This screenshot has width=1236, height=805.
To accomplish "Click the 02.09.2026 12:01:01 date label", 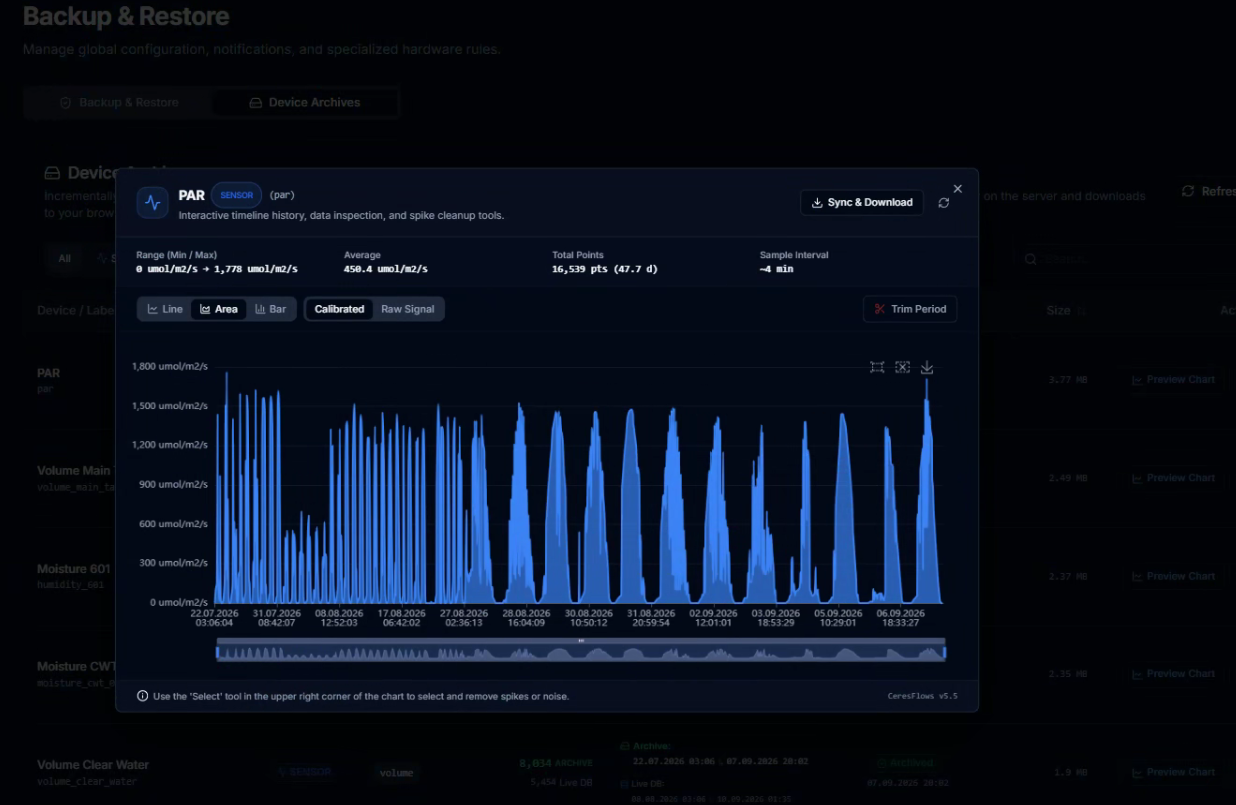I will (x=713, y=618).
